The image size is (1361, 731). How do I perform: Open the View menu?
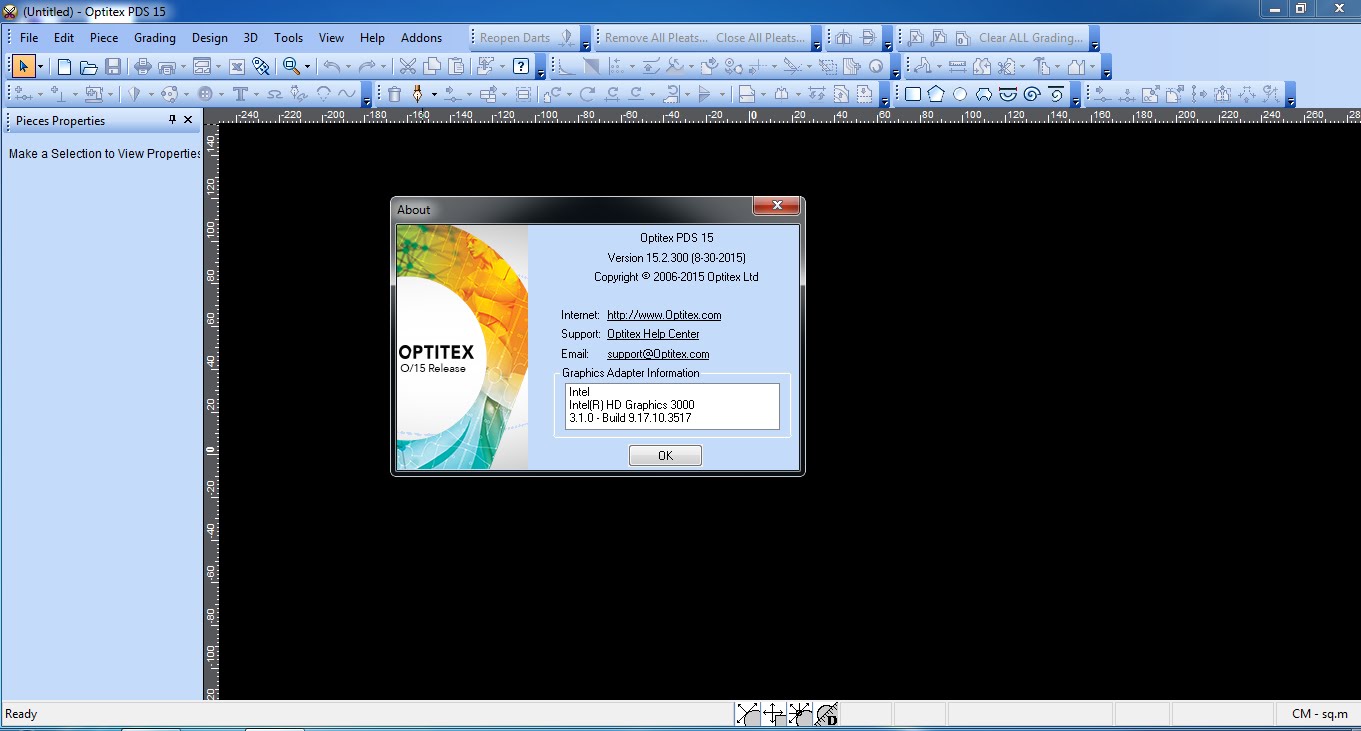331,38
